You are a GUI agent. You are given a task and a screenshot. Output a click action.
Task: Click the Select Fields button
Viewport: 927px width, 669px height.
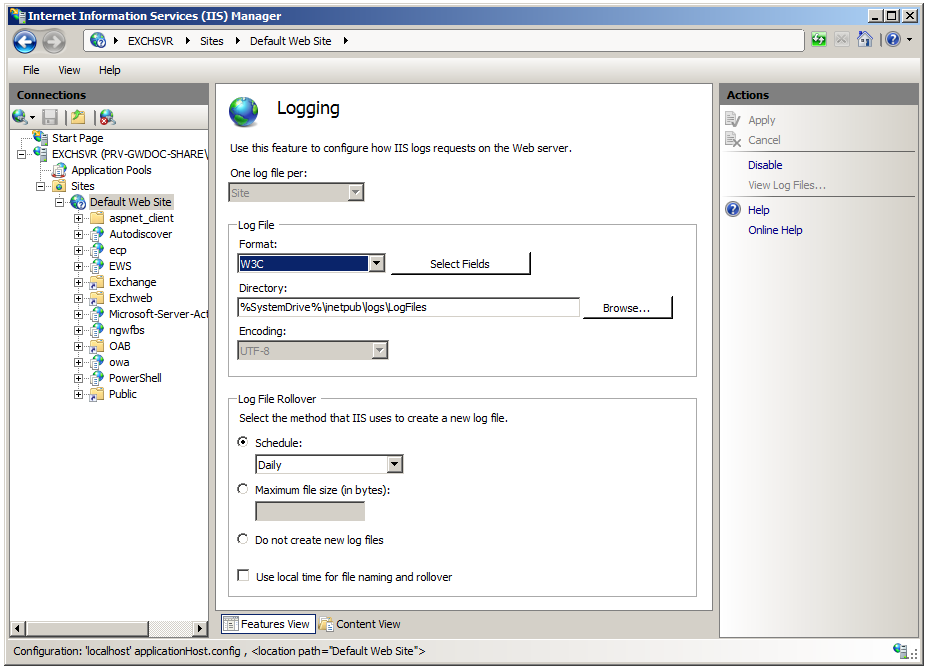tap(460, 263)
